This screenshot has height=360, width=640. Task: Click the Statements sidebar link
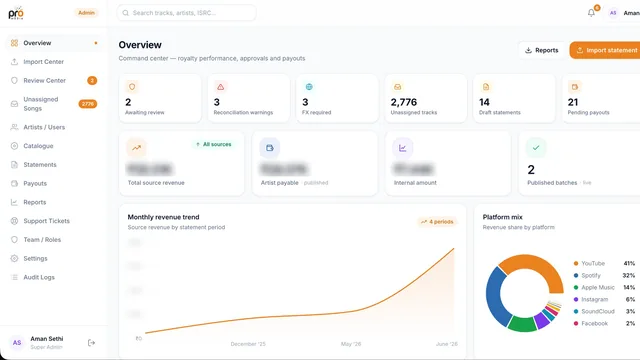pos(54,164)
